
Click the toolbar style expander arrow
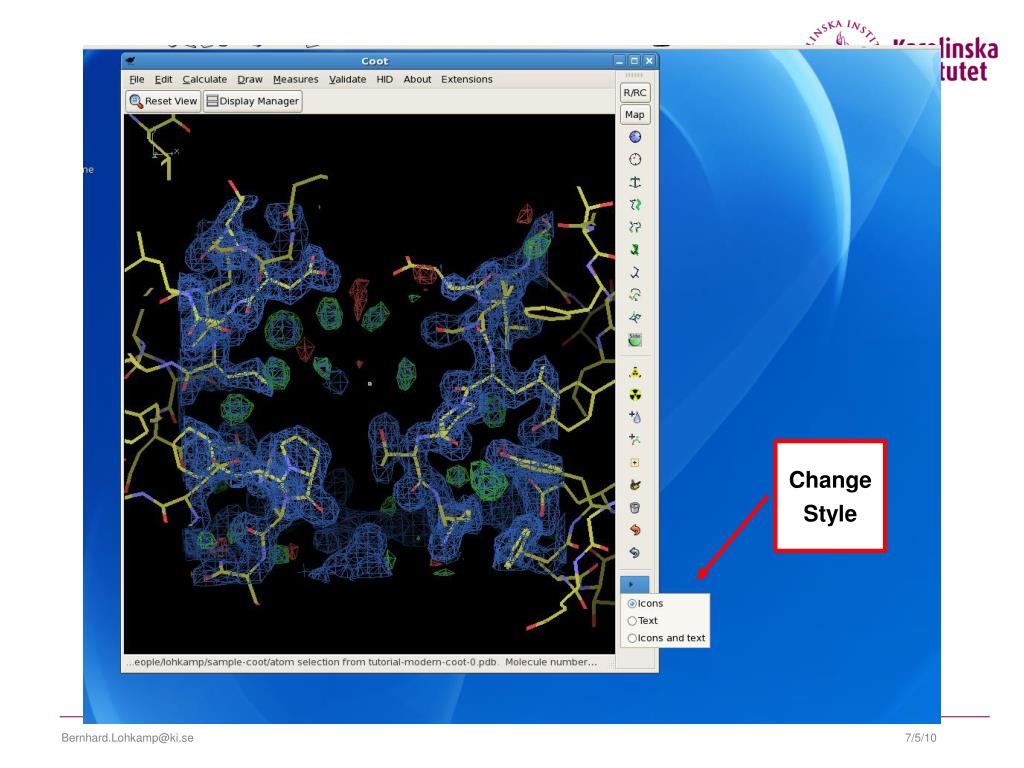(x=634, y=584)
